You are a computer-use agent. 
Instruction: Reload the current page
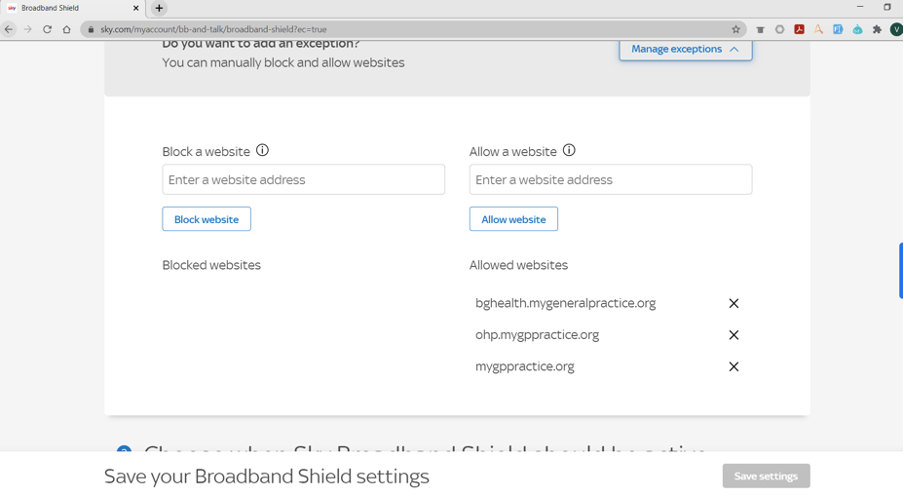click(x=47, y=29)
